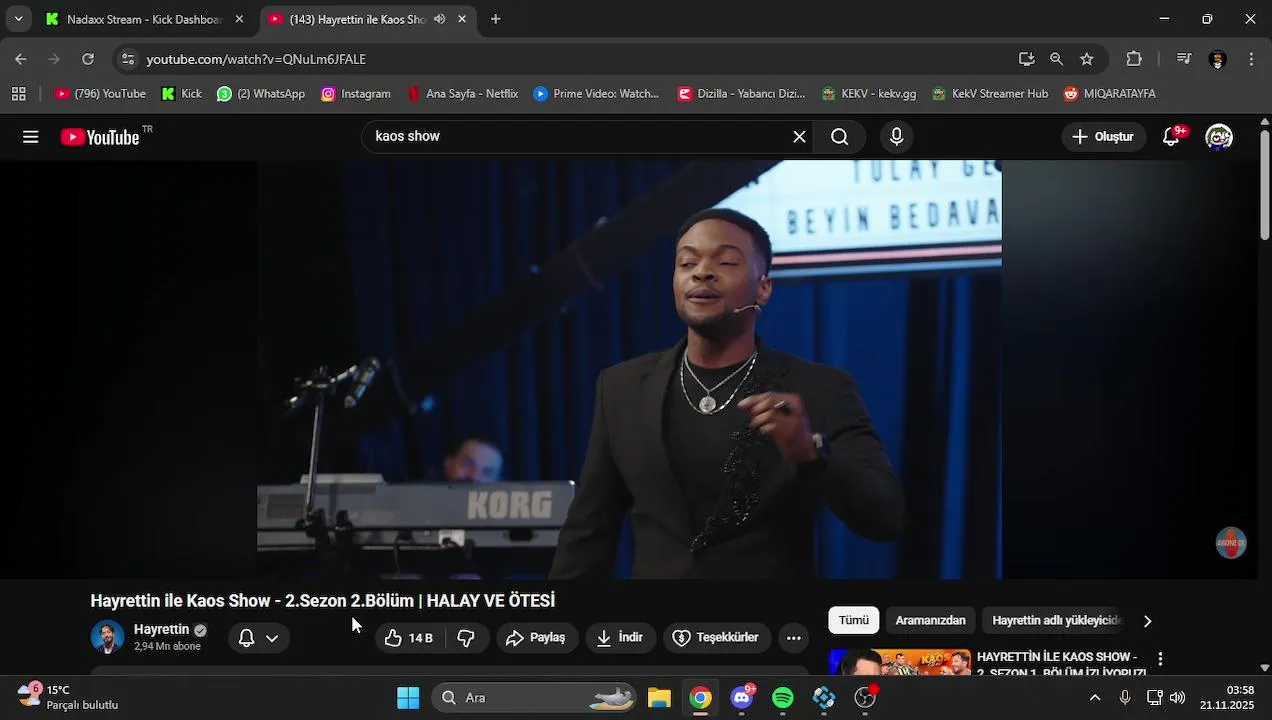Open Chrome profile avatar
The image size is (1272, 720).
point(1217,59)
